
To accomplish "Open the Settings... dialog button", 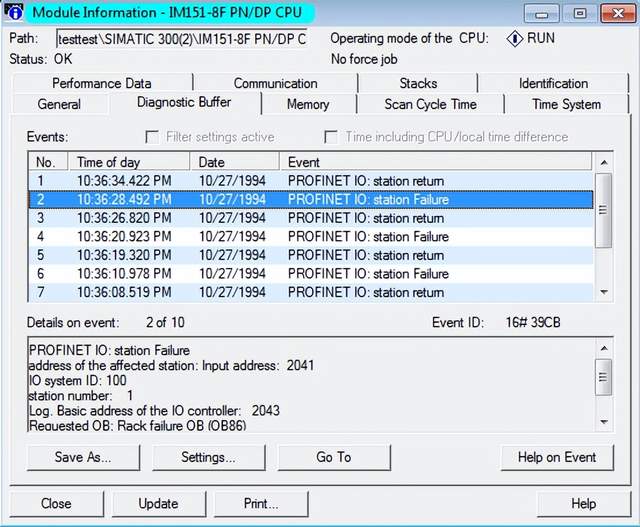I will click(x=208, y=457).
